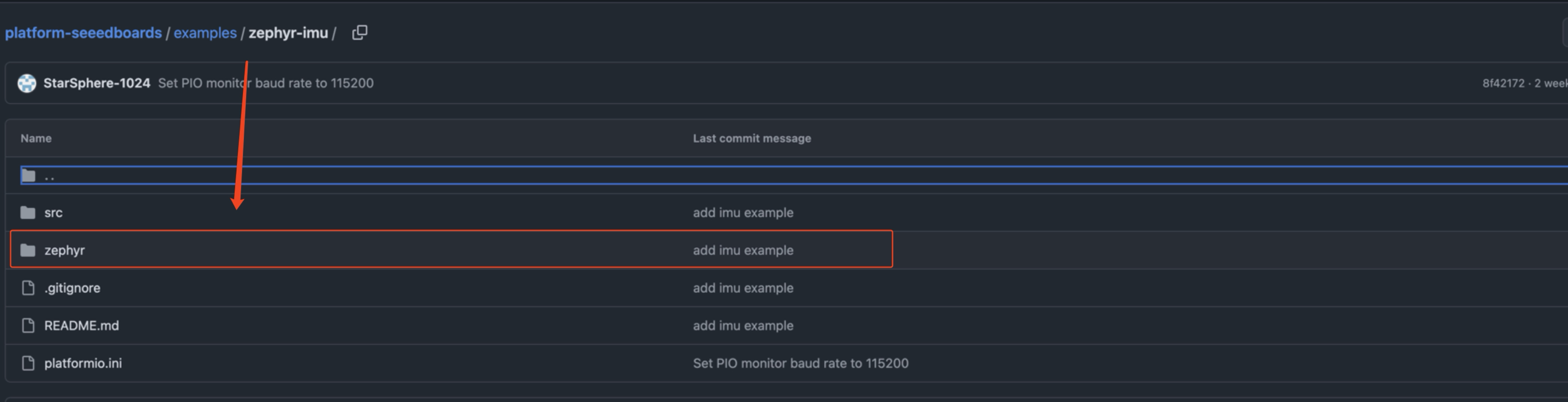Click the parent directory folder icon
The image size is (1568, 402).
[28, 176]
